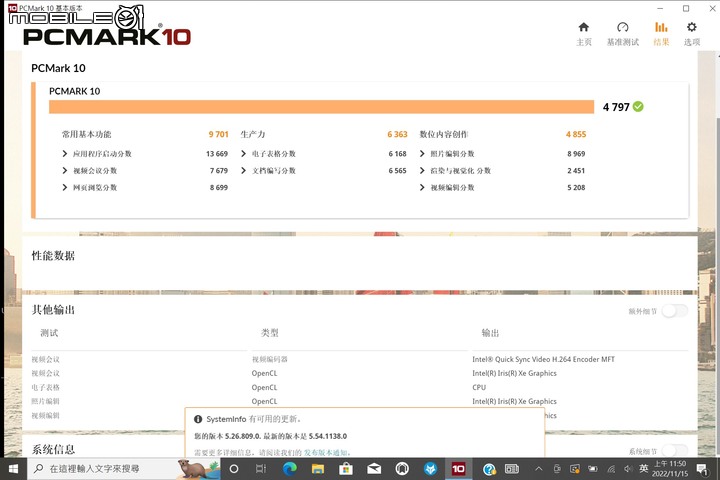720x480 pixels.
Task: Select the 数位内容创作 score 4 855
Action: (576, 134)
